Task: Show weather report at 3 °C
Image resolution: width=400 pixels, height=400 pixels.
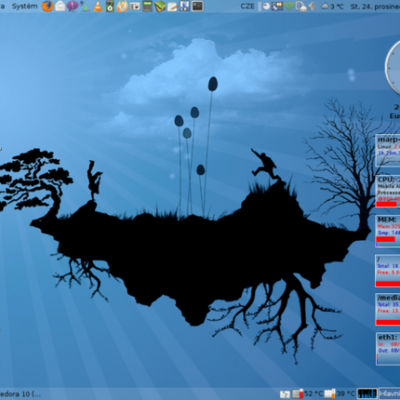Action: pos(332,6)
